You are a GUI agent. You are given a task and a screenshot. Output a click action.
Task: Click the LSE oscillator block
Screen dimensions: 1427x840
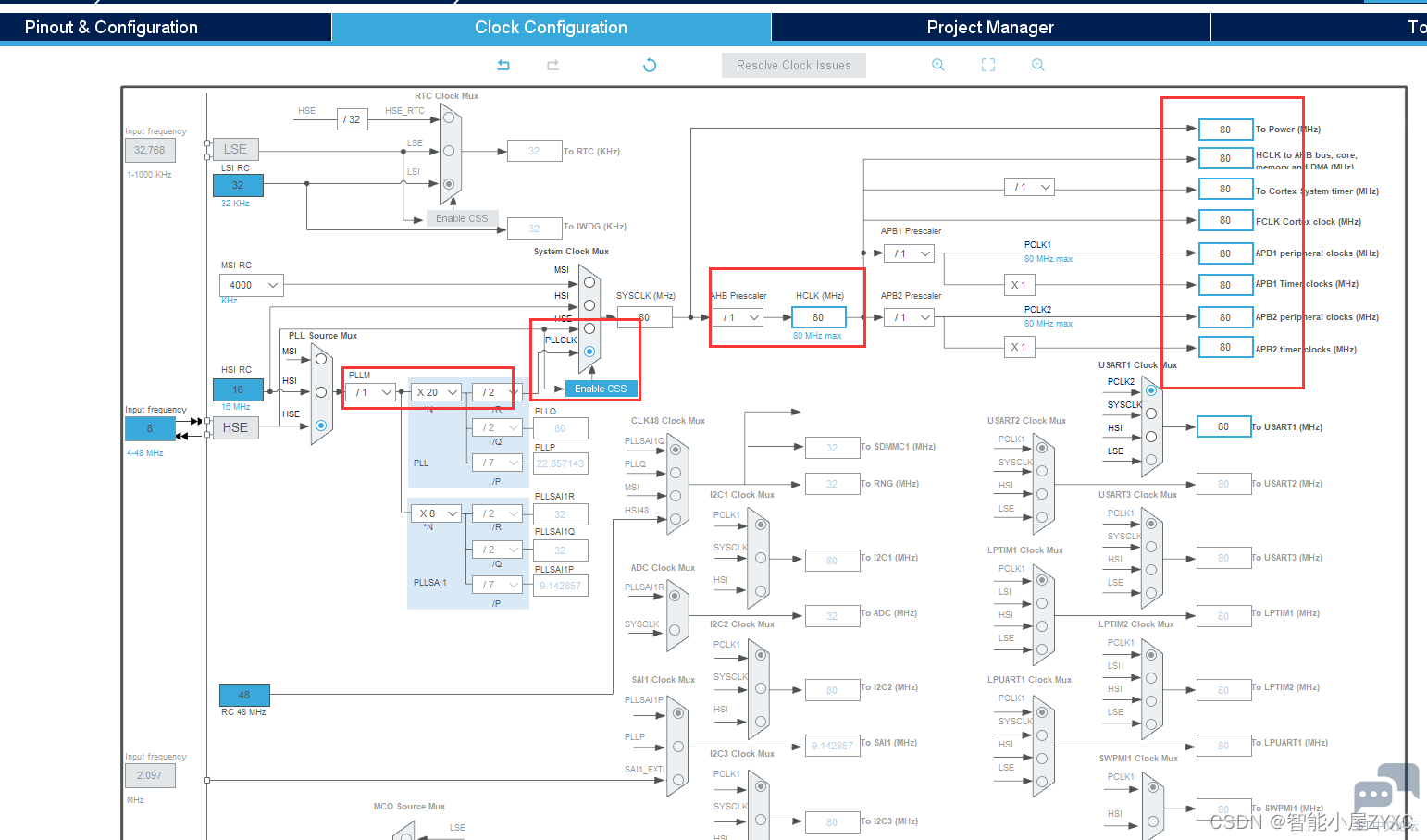coord(235,149)
